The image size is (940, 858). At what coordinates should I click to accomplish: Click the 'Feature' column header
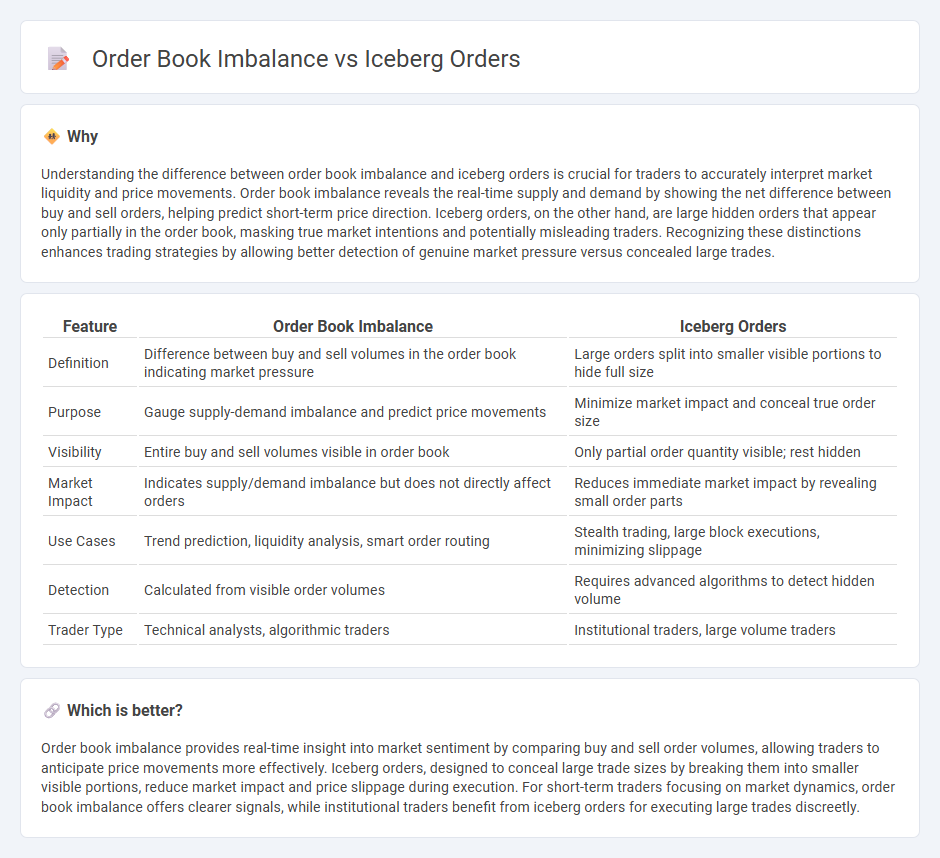[x=90, y=326]
